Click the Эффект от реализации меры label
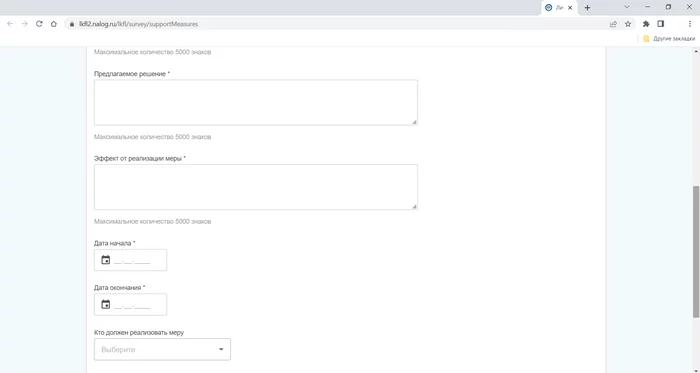This screenshot has width=700, height=373. tap(140, 158)
